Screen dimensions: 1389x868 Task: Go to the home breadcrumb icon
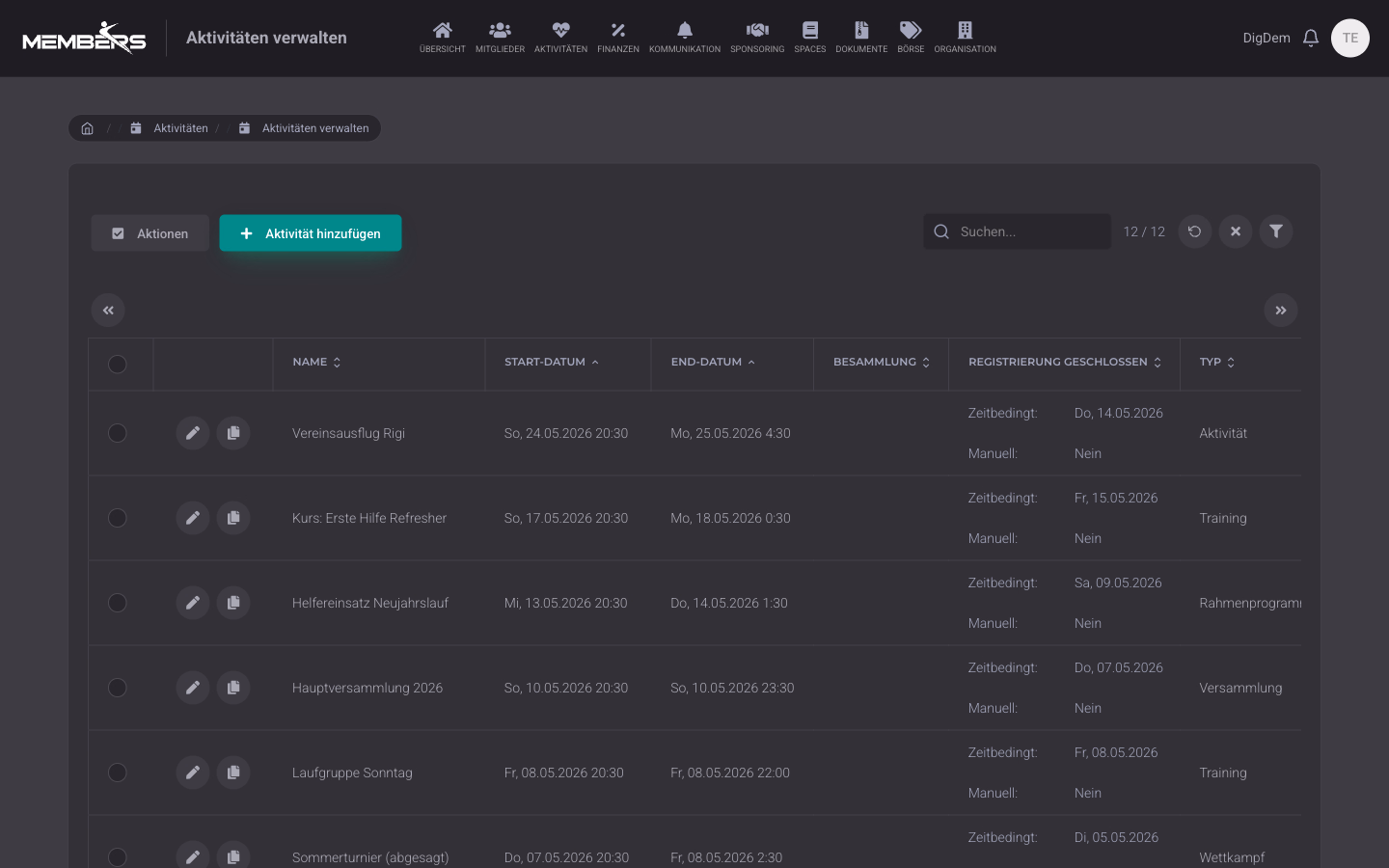click(87, 128)
